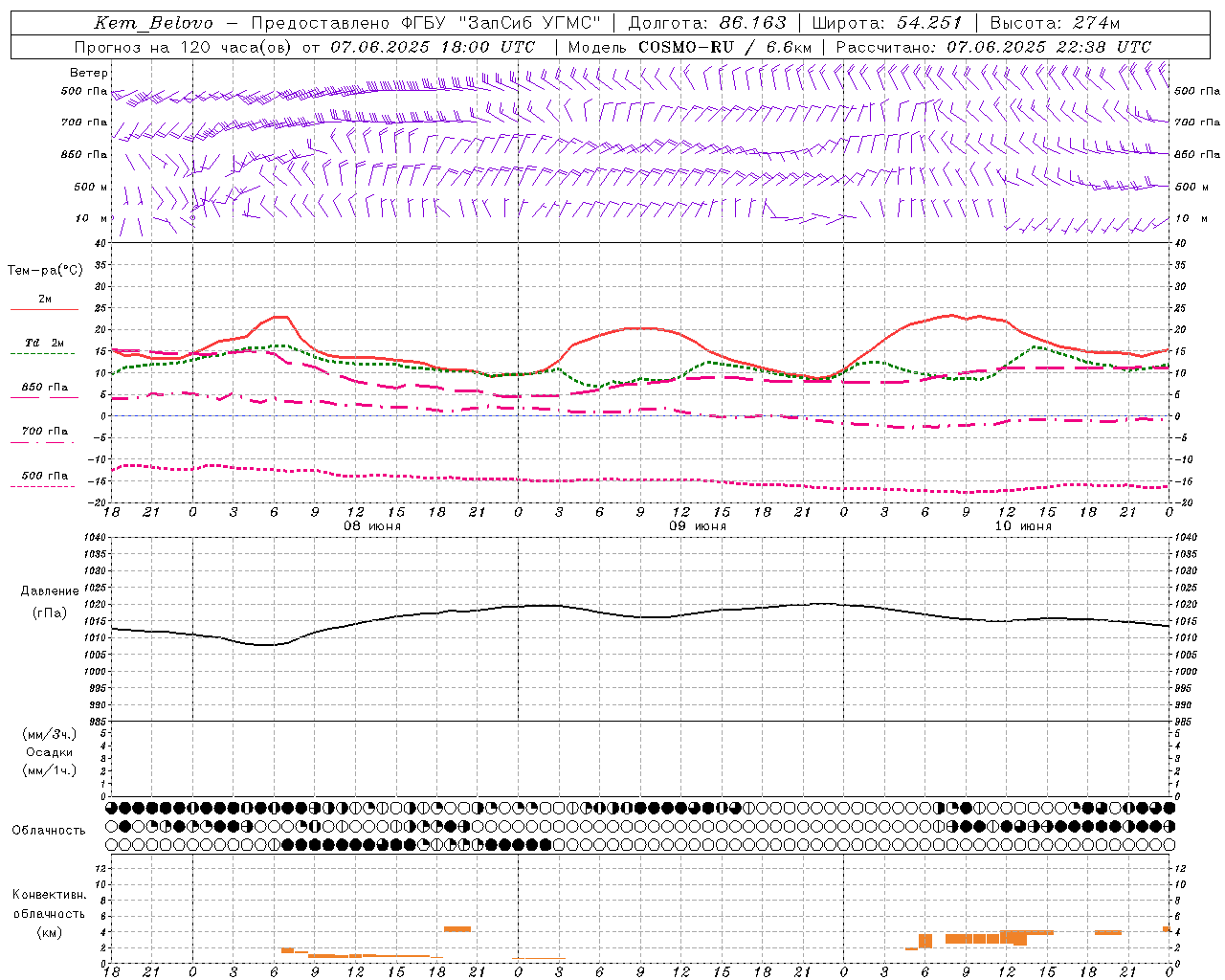Click the '850 гПа' entry in temperature legend
This screenshot has height=980, width=1225.
tap(45, 388)
